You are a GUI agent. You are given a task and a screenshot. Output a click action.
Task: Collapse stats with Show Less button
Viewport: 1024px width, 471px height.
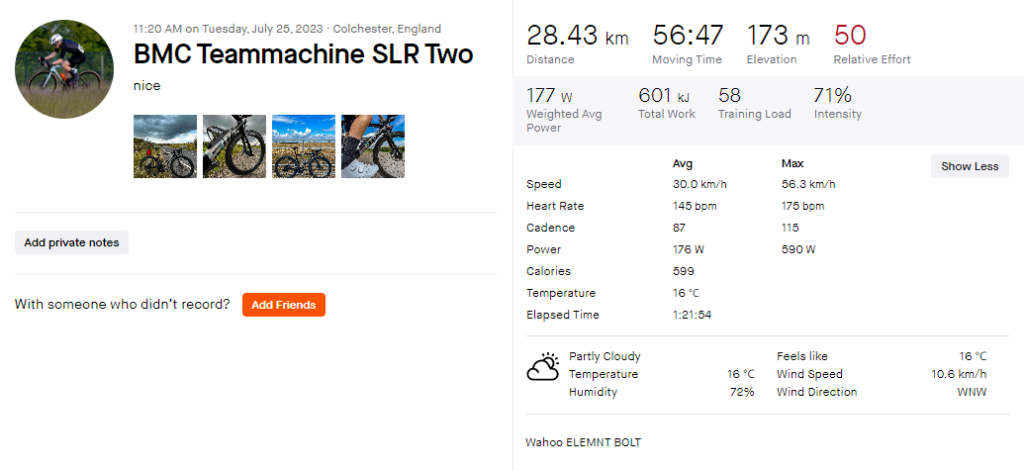pos(969,166)
